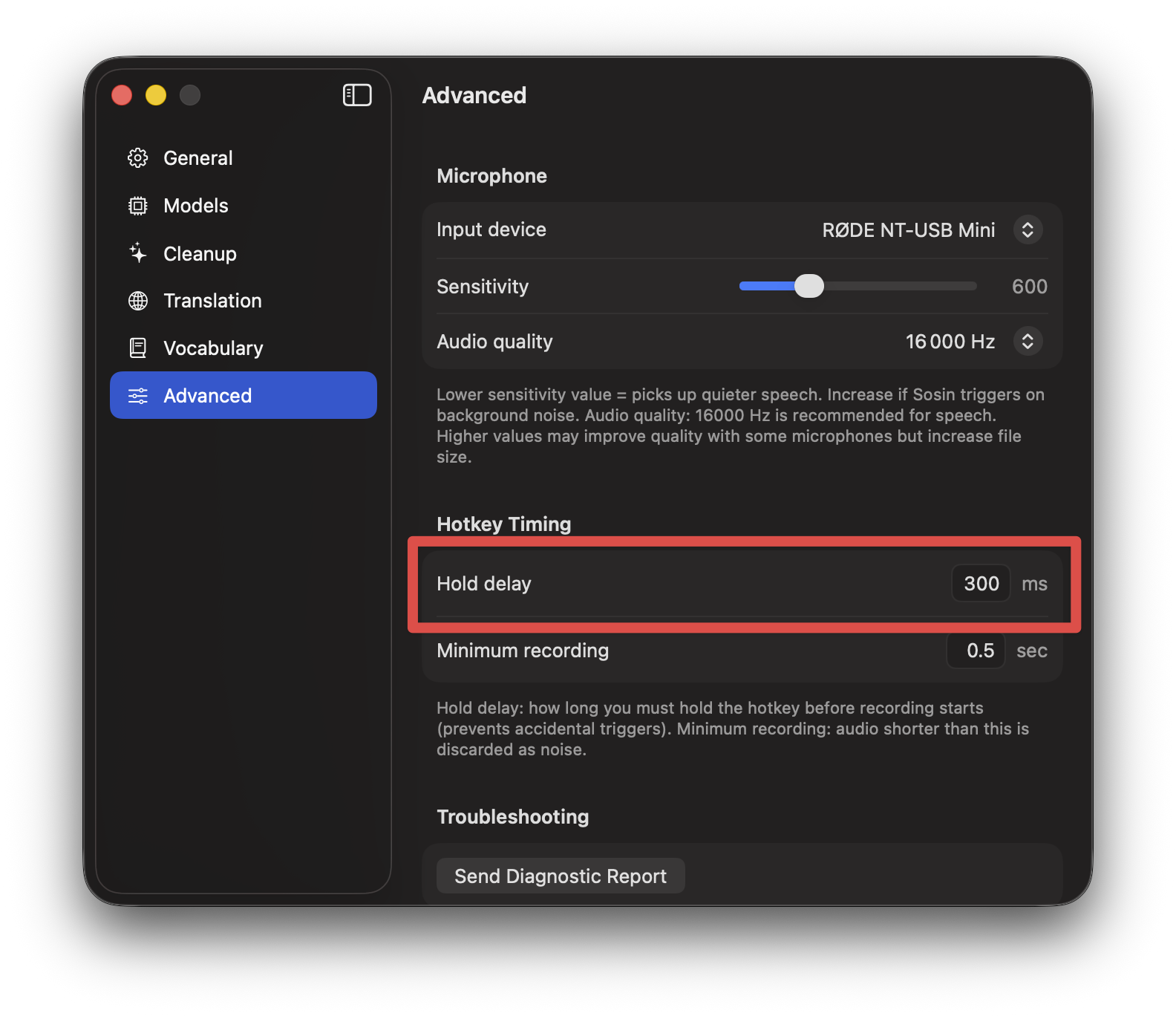Close window with the red button
This screenshot has height=1016, width=1176.
[x=122, y=95]
